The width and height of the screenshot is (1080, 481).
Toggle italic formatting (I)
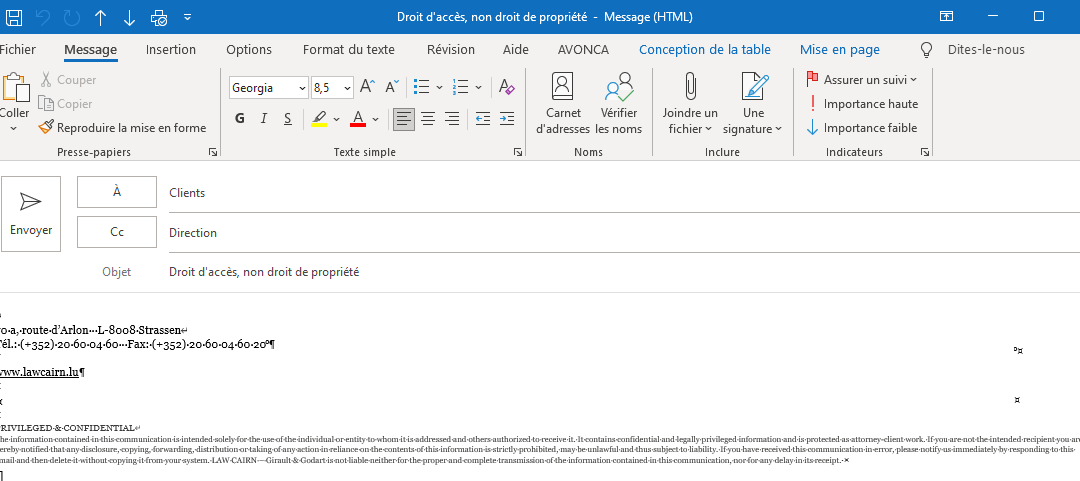(x=264, y=119)
